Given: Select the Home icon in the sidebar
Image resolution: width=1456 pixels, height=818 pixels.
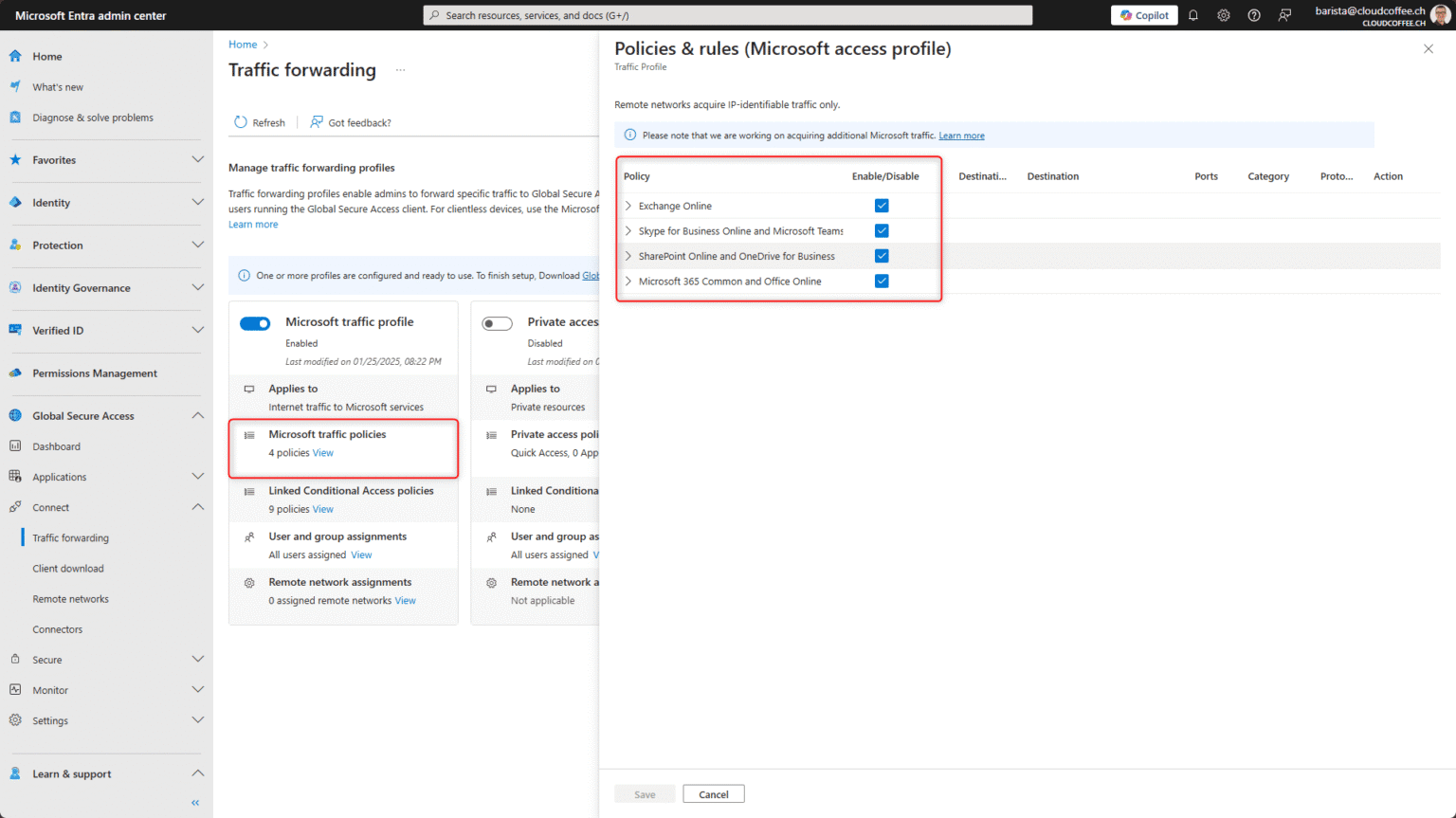Looking at the screenshot, I should (x=13, y=56).
